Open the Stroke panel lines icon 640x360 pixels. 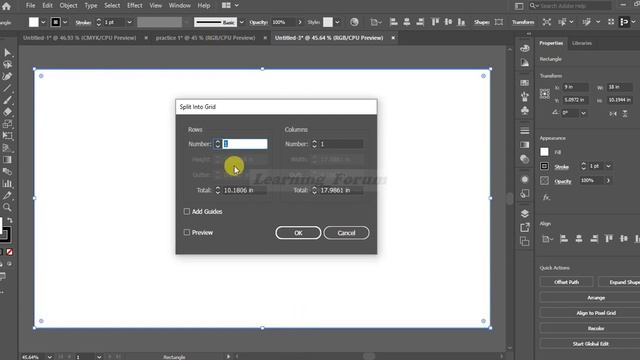pos(524,131)
